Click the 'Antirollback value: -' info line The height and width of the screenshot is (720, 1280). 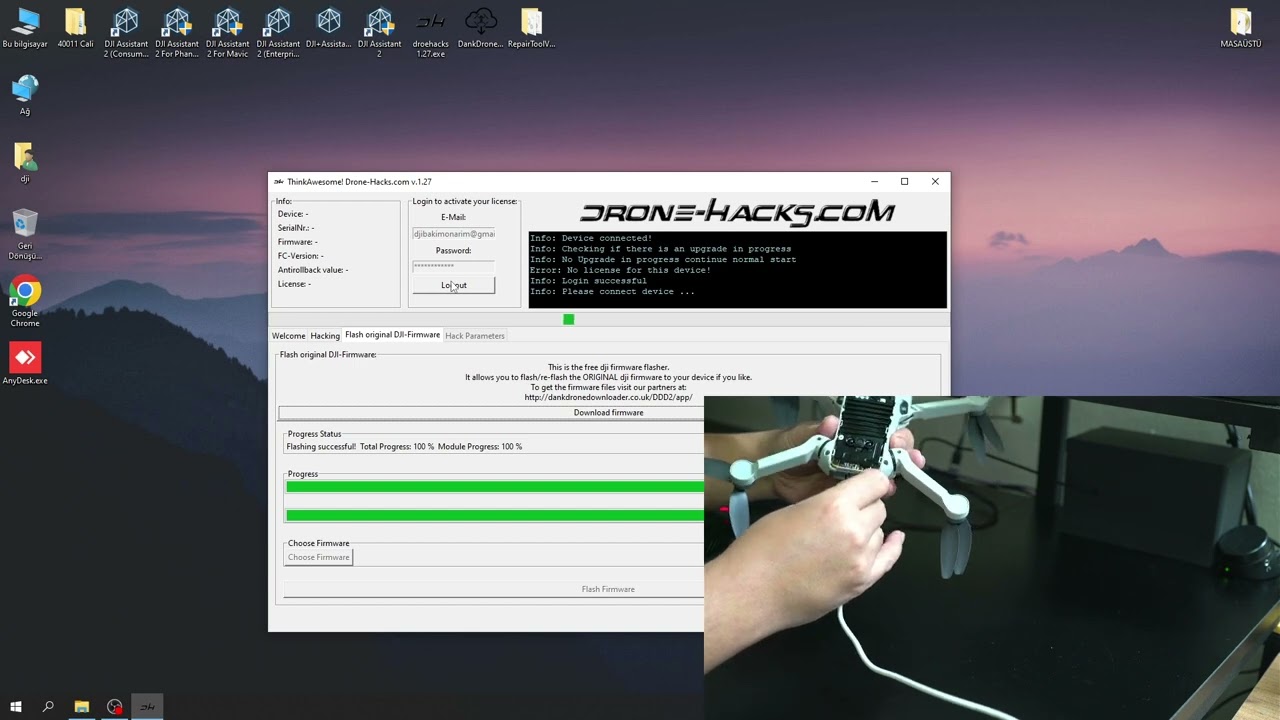click(313, 270)
